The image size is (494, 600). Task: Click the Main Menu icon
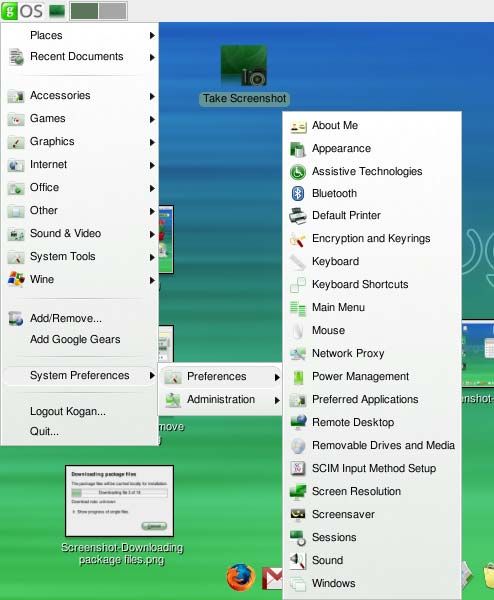point(298,308)
